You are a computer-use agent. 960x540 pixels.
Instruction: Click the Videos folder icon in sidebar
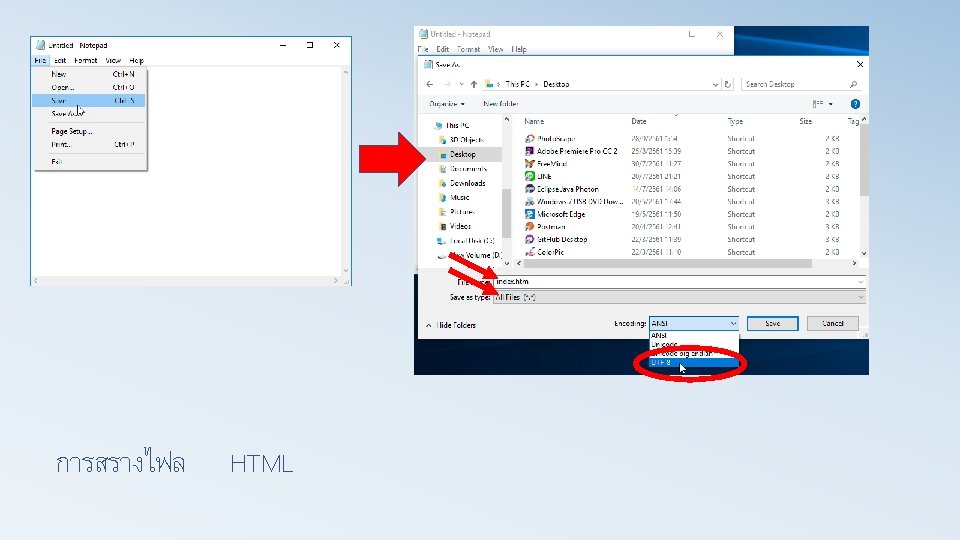point(442,227)
